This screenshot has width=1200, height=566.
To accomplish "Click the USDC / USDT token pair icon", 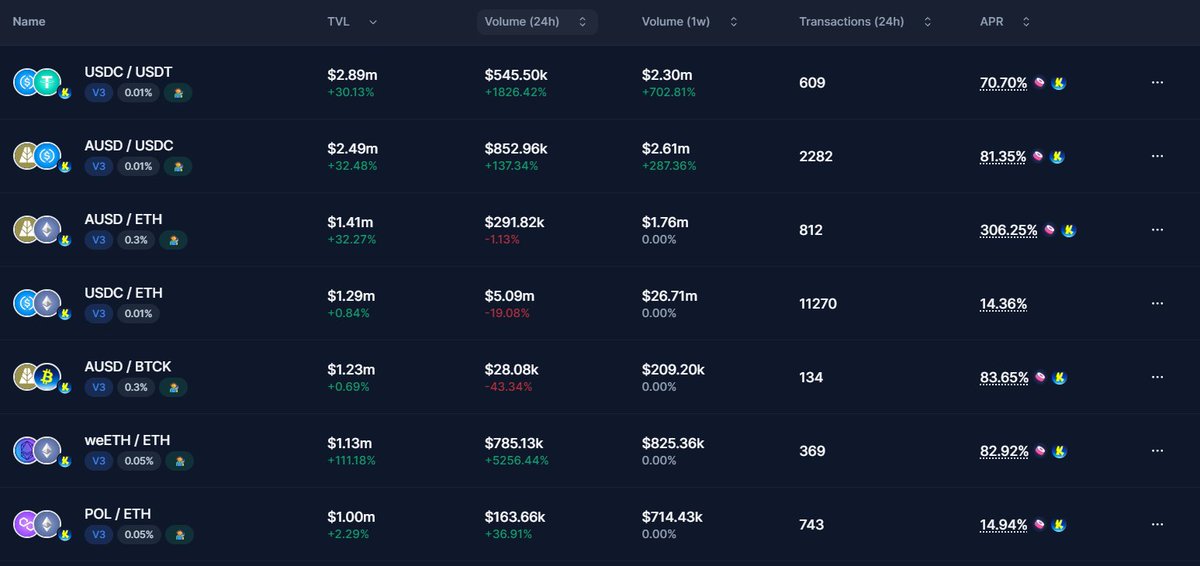I will tap(40, 83).
